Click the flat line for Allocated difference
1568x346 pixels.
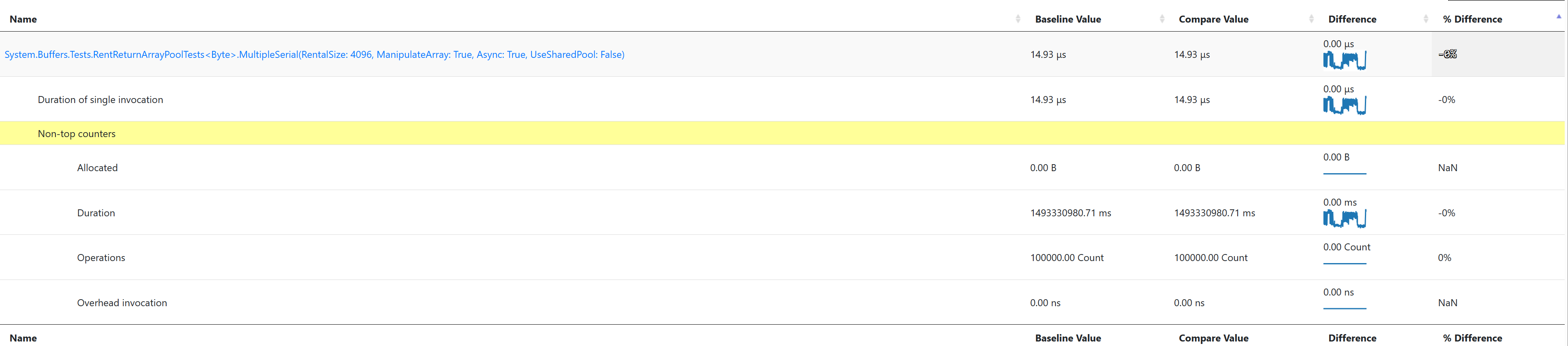1345,174
